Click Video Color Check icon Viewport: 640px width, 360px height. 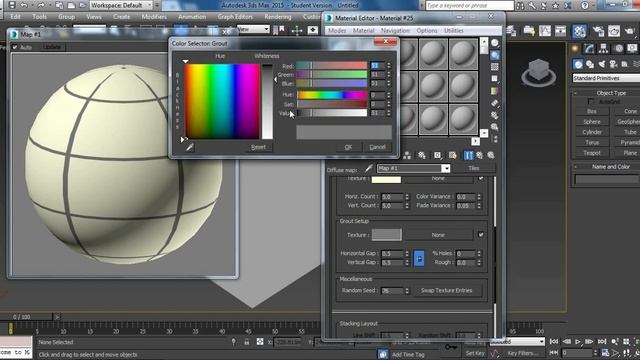(495, 91)
